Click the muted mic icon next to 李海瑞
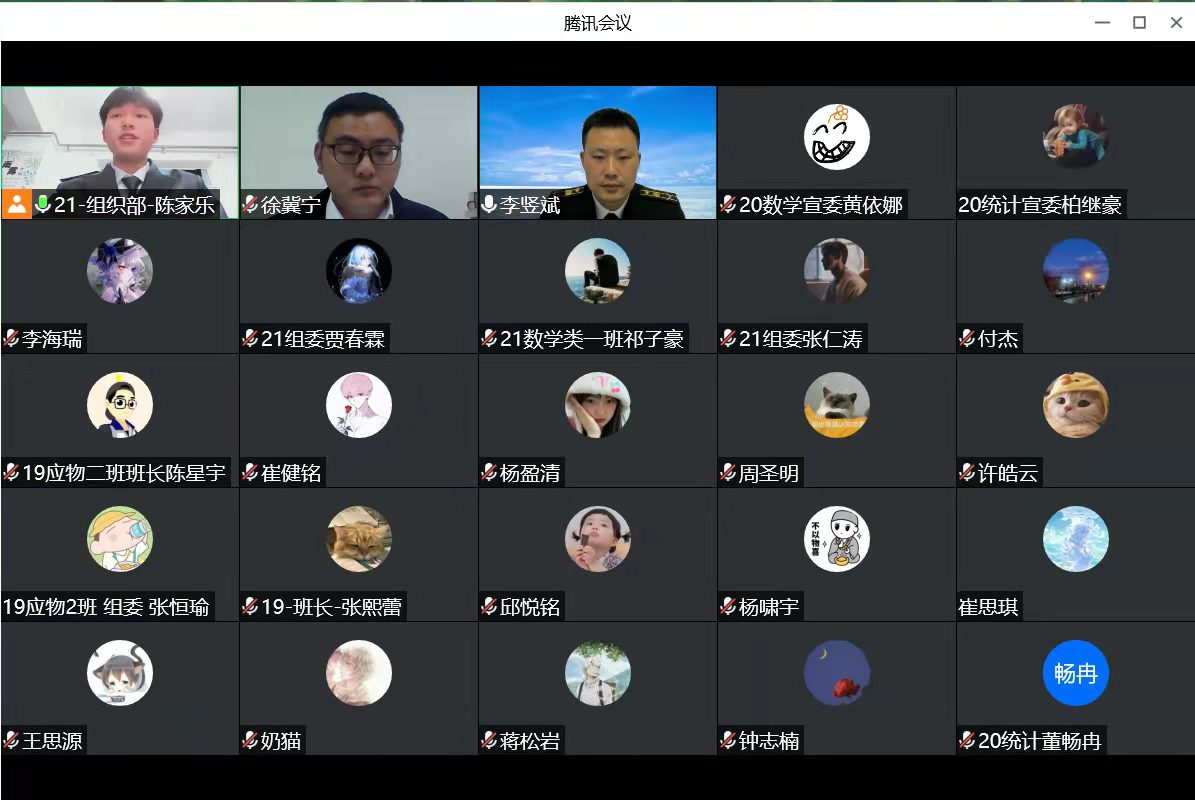Screen dimensions: 1195x800 [11, 338]
